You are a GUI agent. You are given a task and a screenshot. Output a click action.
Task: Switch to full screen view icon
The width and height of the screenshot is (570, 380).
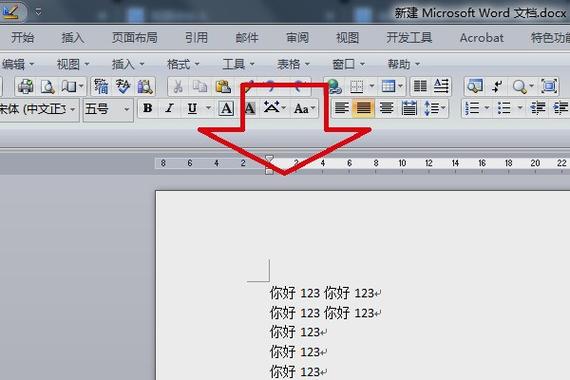[549, 86]
